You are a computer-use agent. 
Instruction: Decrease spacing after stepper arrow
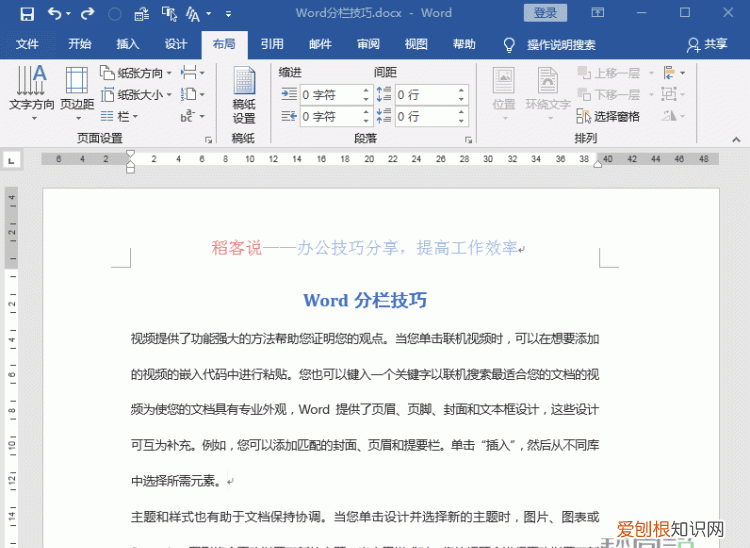pyautogui.click(x=461, y=121)
